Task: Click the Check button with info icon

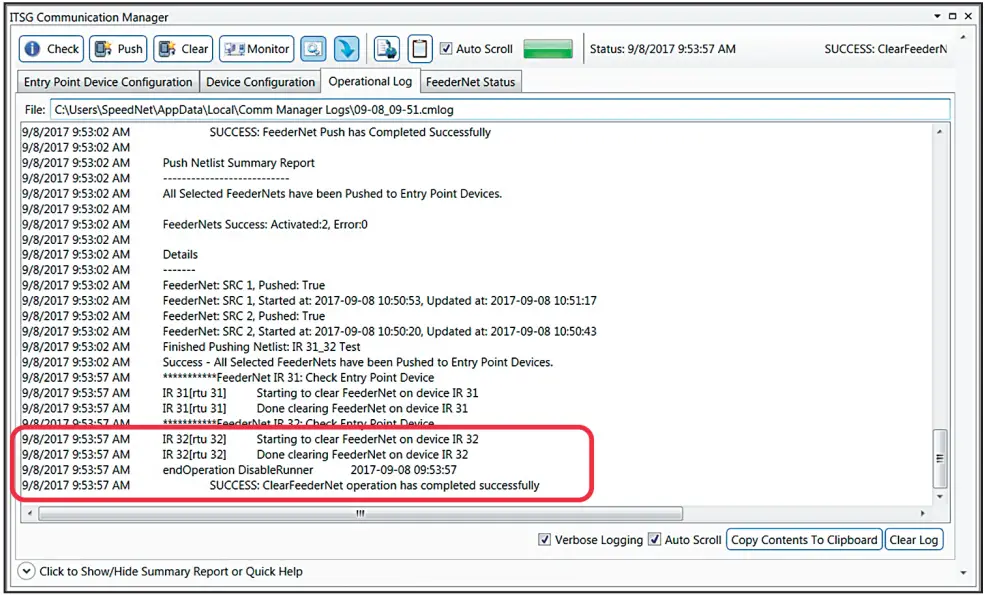Action: point(51,49)
